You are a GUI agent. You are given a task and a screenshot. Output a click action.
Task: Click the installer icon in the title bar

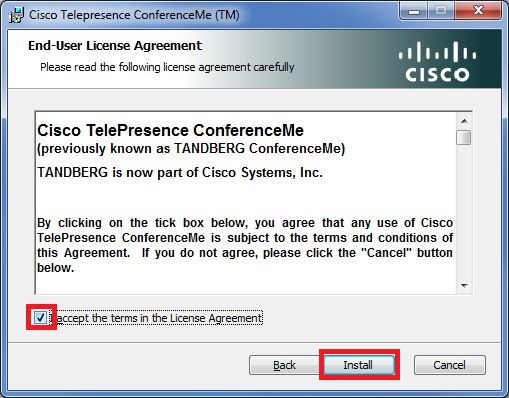pos(16,15)
